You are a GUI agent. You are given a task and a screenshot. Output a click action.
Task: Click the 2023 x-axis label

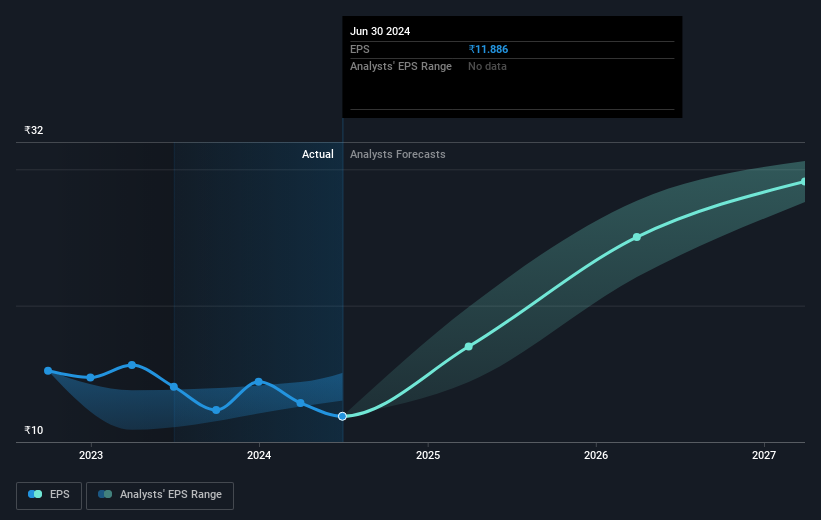point(91,456)
